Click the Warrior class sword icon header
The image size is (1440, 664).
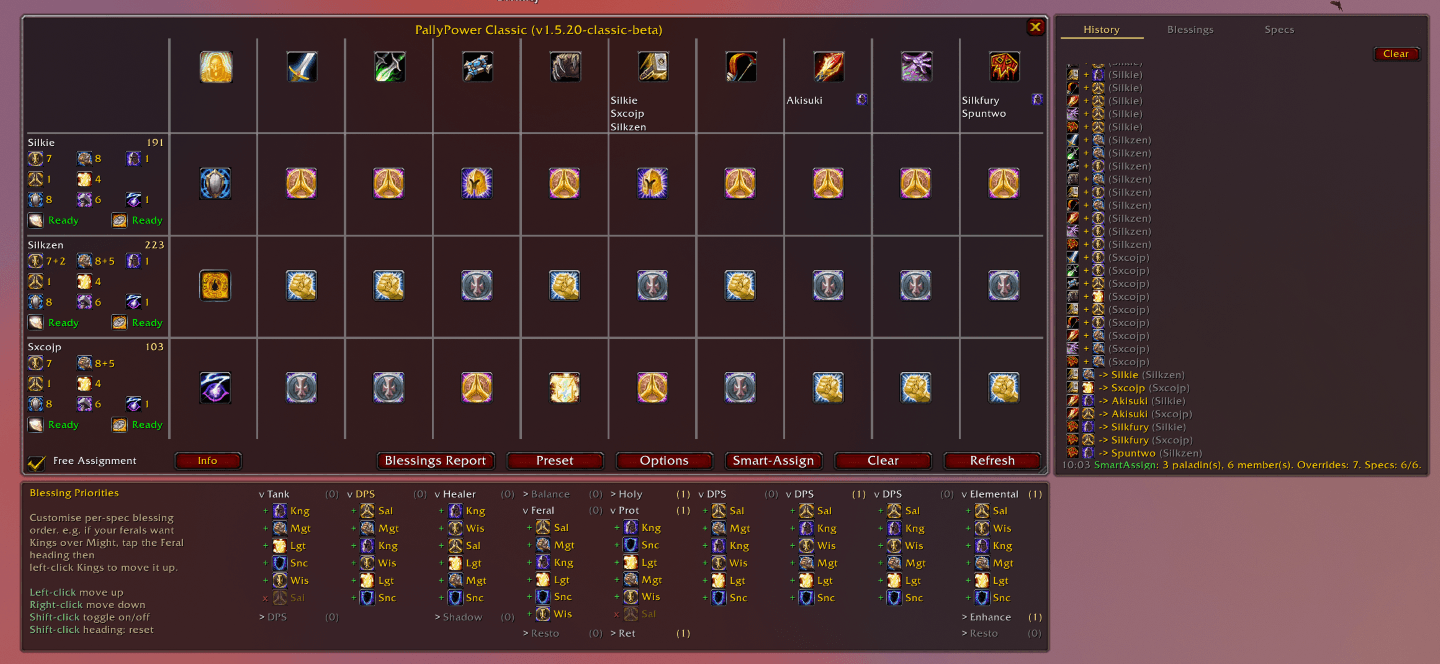click(303, 67)
